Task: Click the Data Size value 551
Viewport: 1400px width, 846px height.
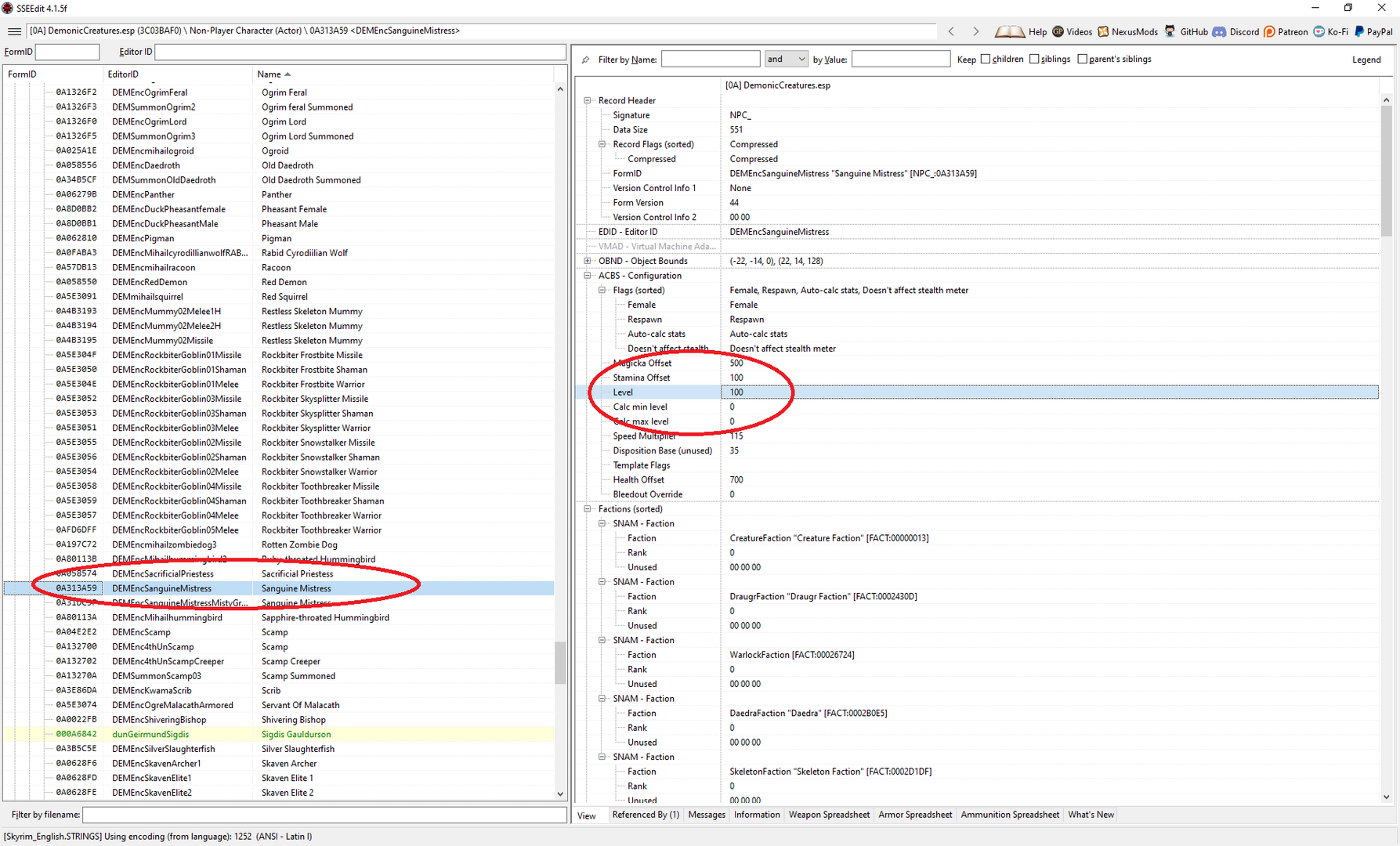Action: (x=736, y=129)
